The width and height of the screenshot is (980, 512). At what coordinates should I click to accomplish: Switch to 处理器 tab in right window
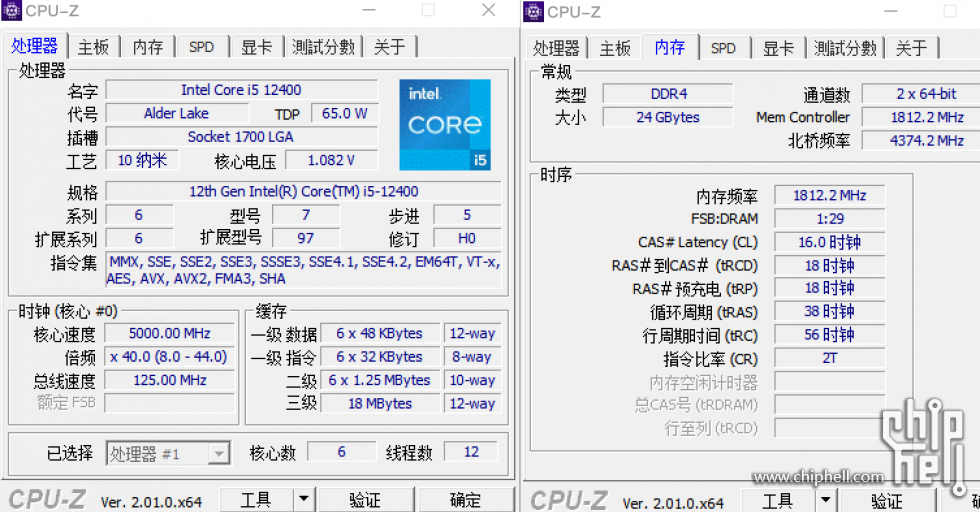tap(556, 48)
